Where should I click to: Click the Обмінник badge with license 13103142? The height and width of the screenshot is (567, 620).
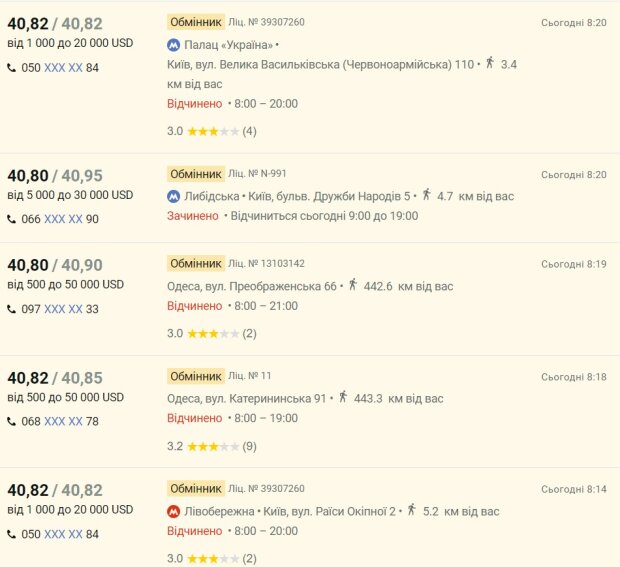(195, 263)
